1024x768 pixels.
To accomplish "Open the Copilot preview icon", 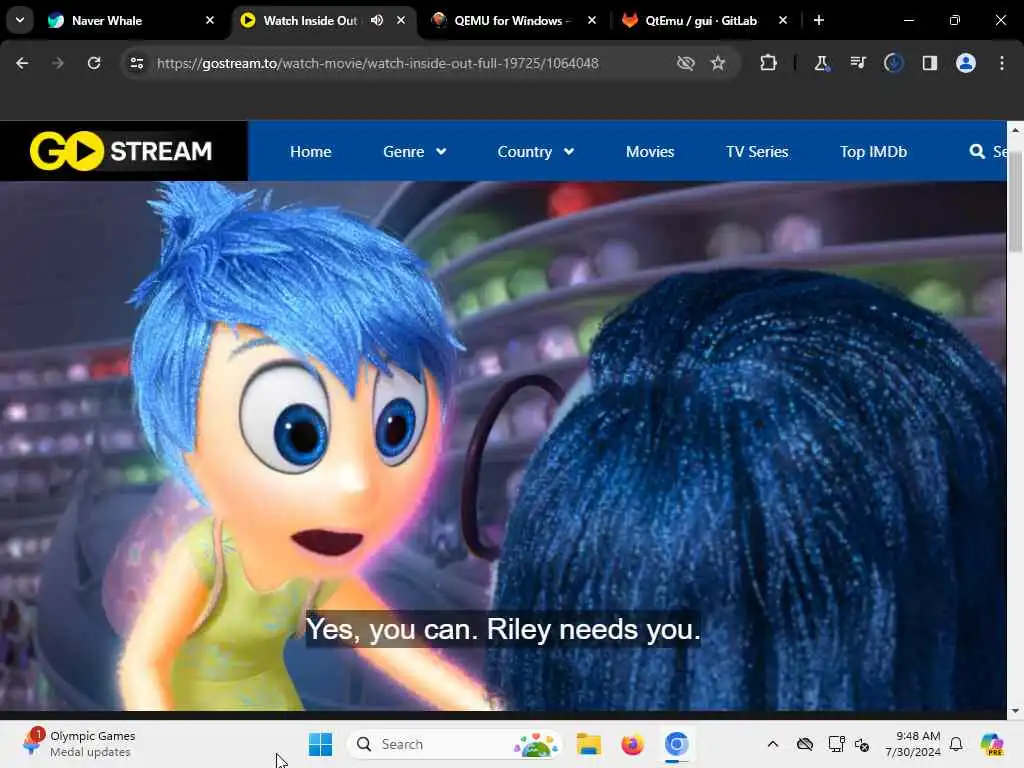I will pyautogui.click(x=992, y=744).
